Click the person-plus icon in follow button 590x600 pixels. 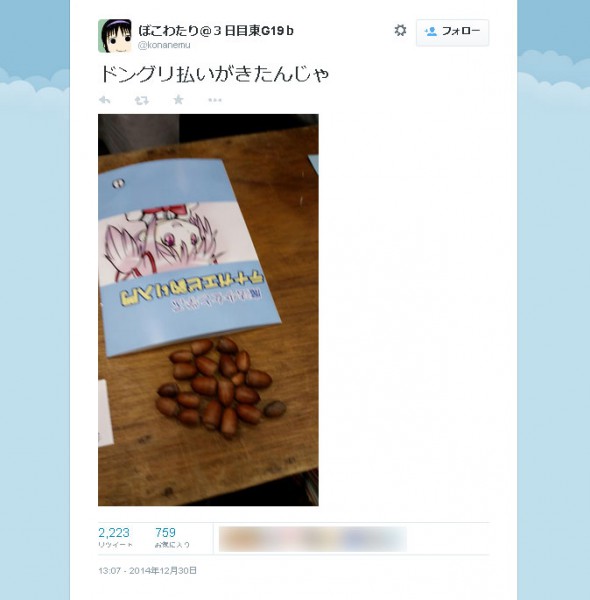(430, 31)
